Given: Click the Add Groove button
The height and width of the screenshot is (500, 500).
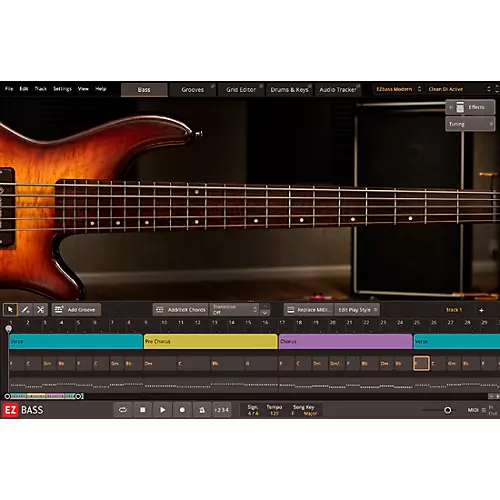Looking at the screenshot, I should pyautogui.click(x=76, y=310).
